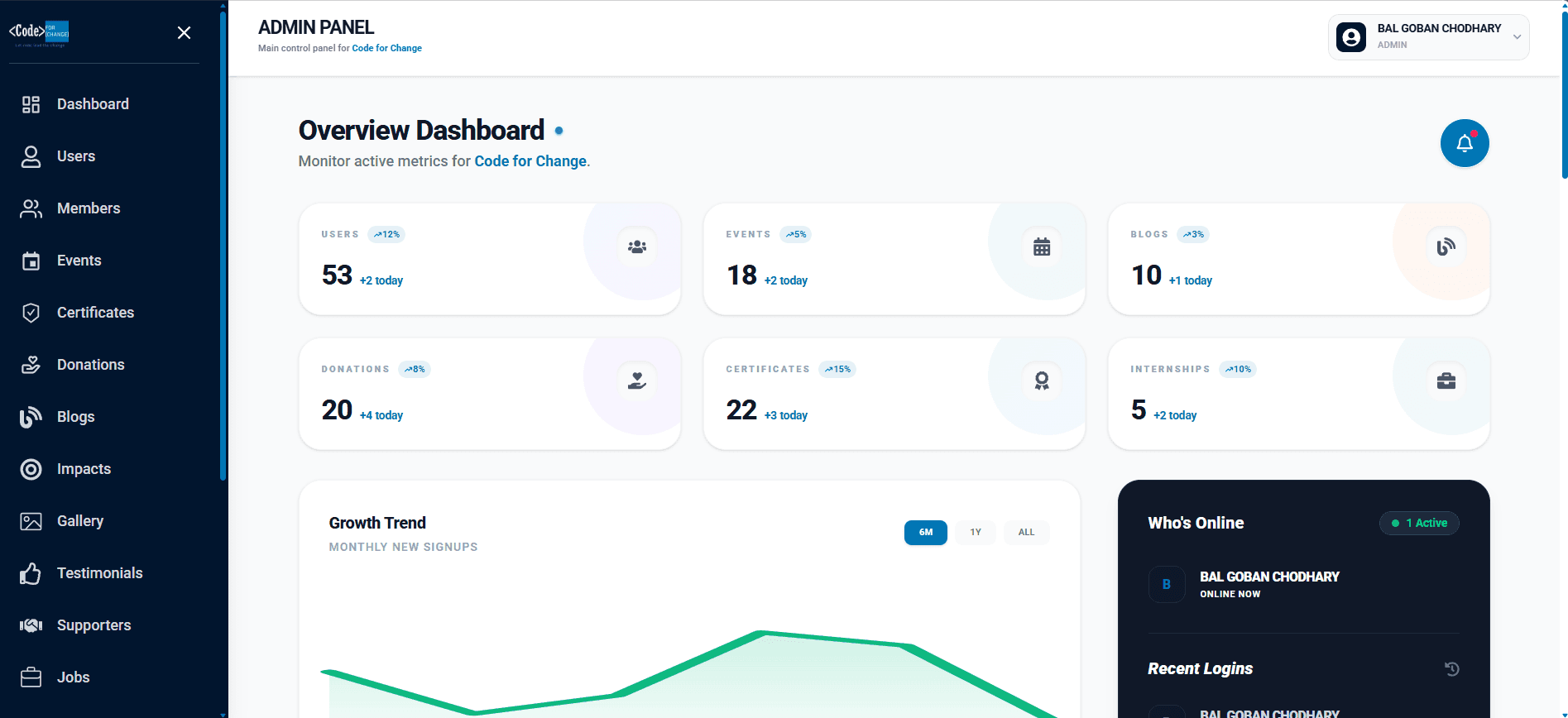The height and width of the screenshot is (718, 1568).
Task: Expand the admin profile dropdown chevron
Action: click(1517, 37)
